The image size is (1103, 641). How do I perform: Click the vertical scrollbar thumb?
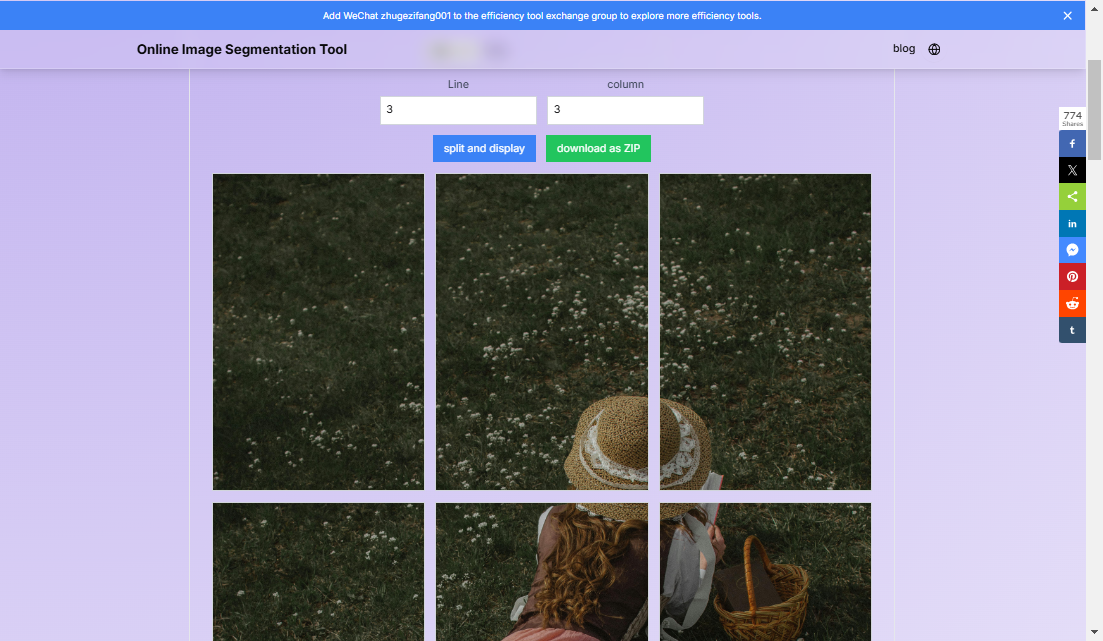tap(1094, 110)
